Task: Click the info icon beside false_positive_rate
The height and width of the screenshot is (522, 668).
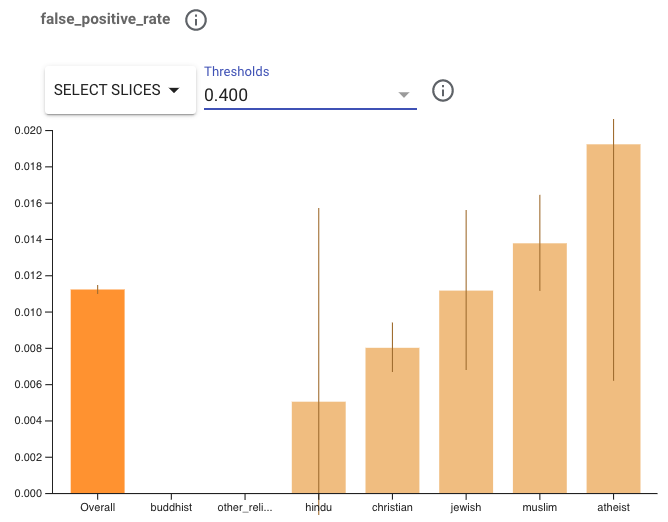Action: 196,19
